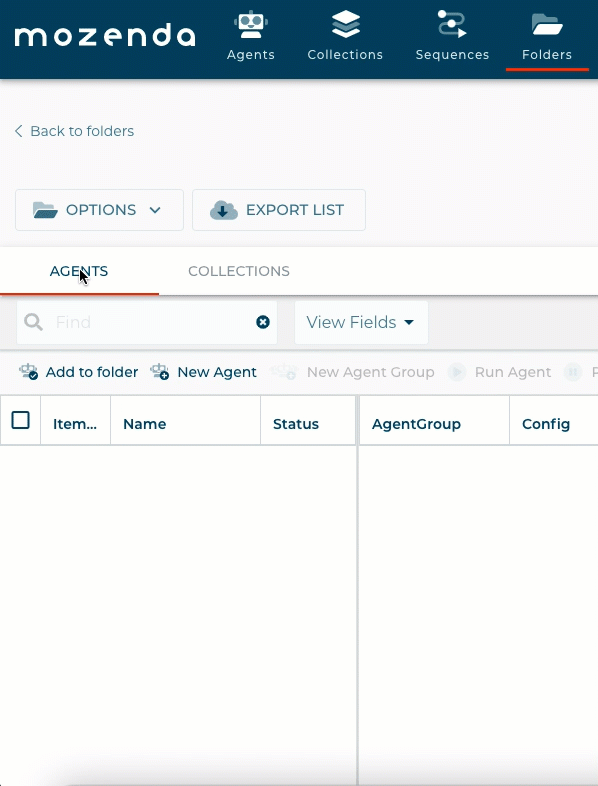Go back to folders link
The image size is (598, 786).
74,131
